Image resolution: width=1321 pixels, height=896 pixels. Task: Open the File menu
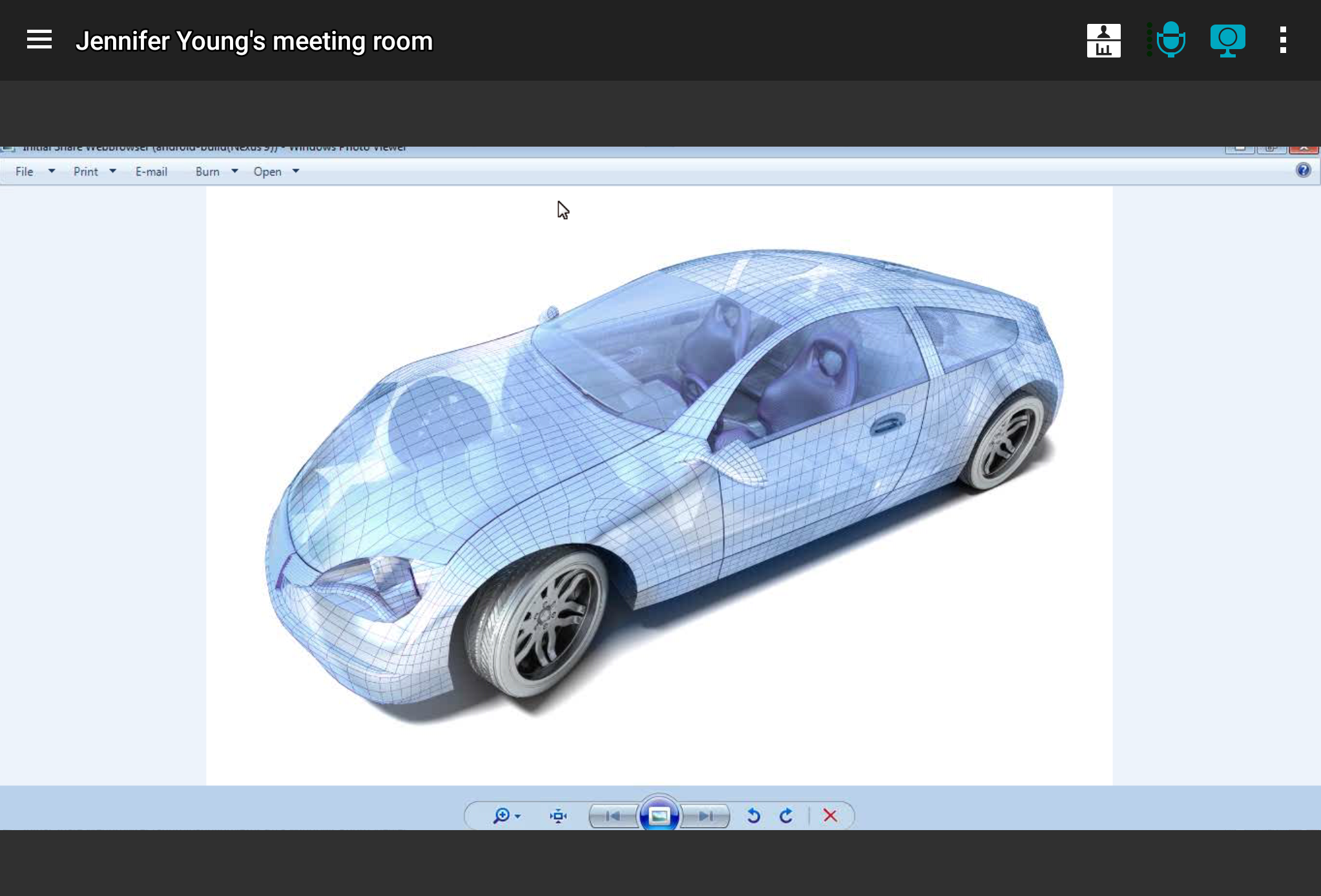[x=25, y=172]
